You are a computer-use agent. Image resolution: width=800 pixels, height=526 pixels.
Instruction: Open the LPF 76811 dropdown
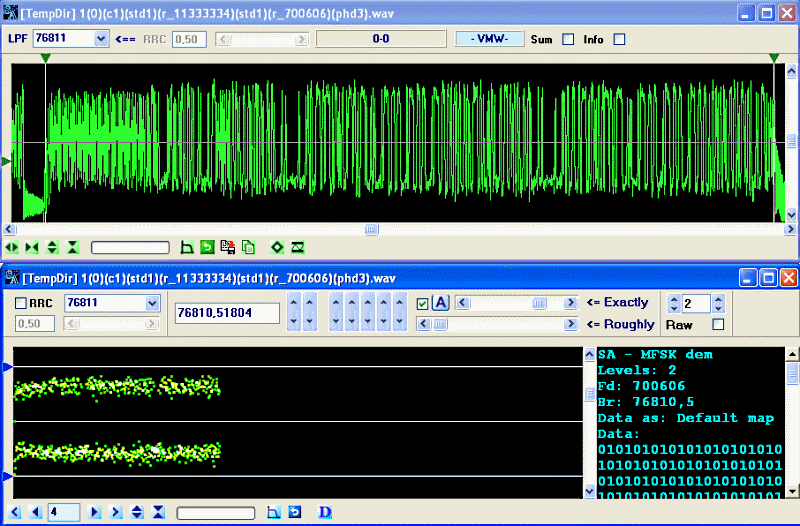tap(101, 39)
